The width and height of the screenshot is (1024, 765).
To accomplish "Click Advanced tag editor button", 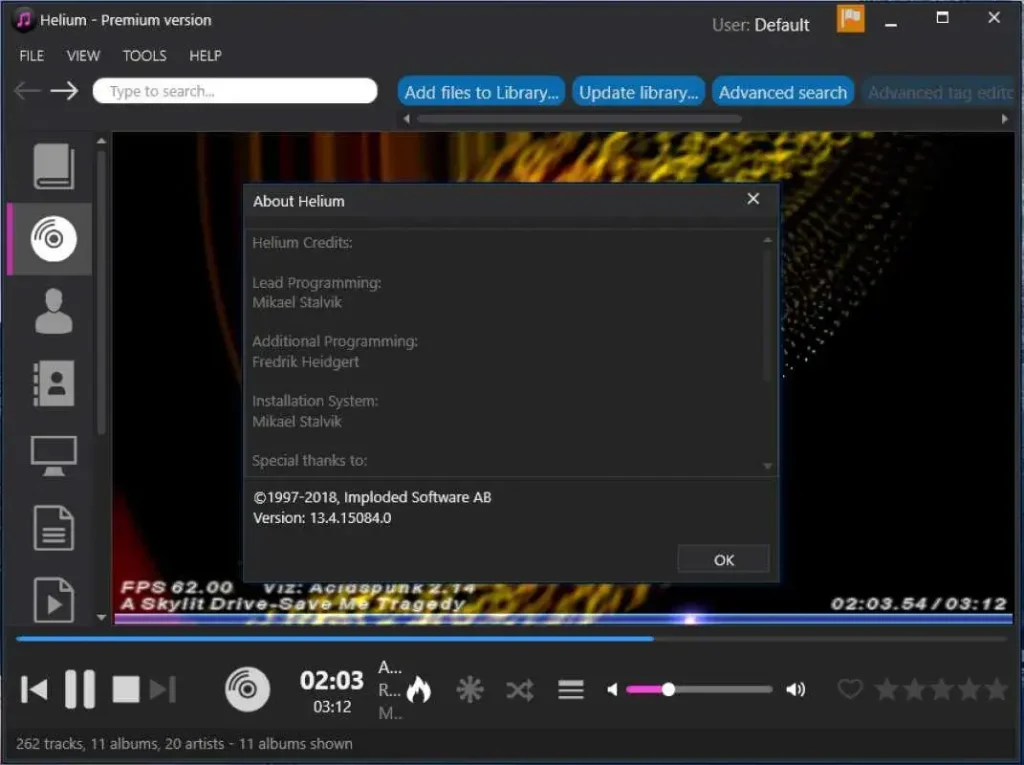I will tap(938, 92).
